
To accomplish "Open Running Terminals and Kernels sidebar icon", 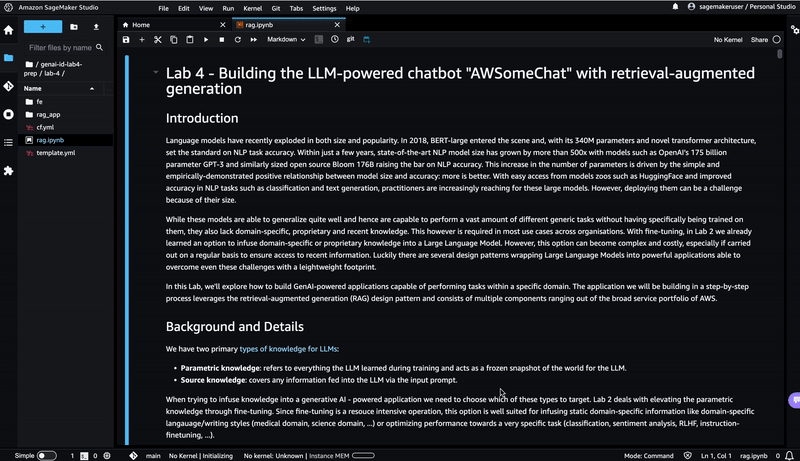I will pos(8,114).
